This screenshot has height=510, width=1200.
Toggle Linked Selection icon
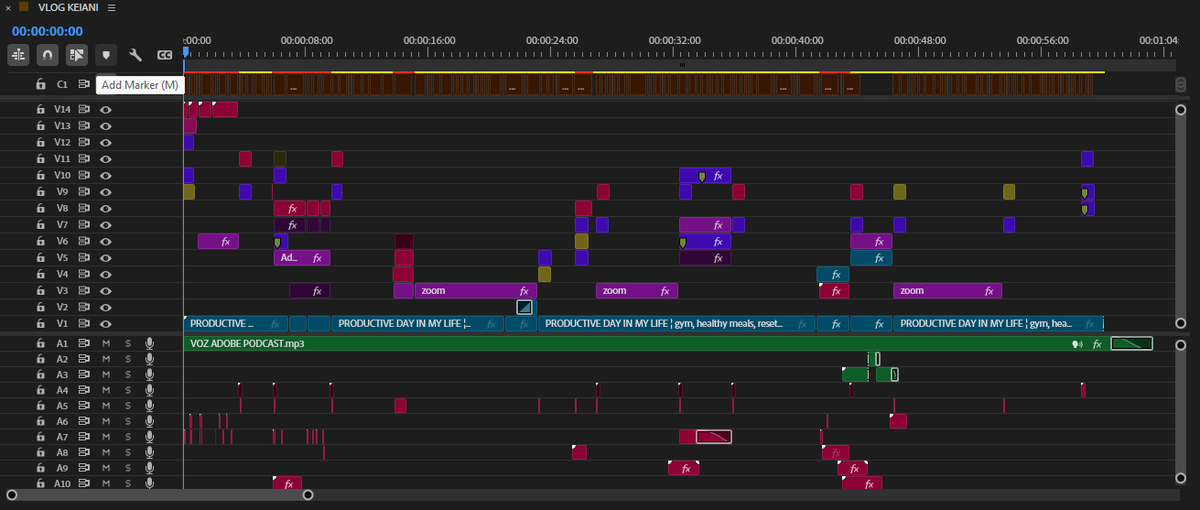(x=77, y=55)
